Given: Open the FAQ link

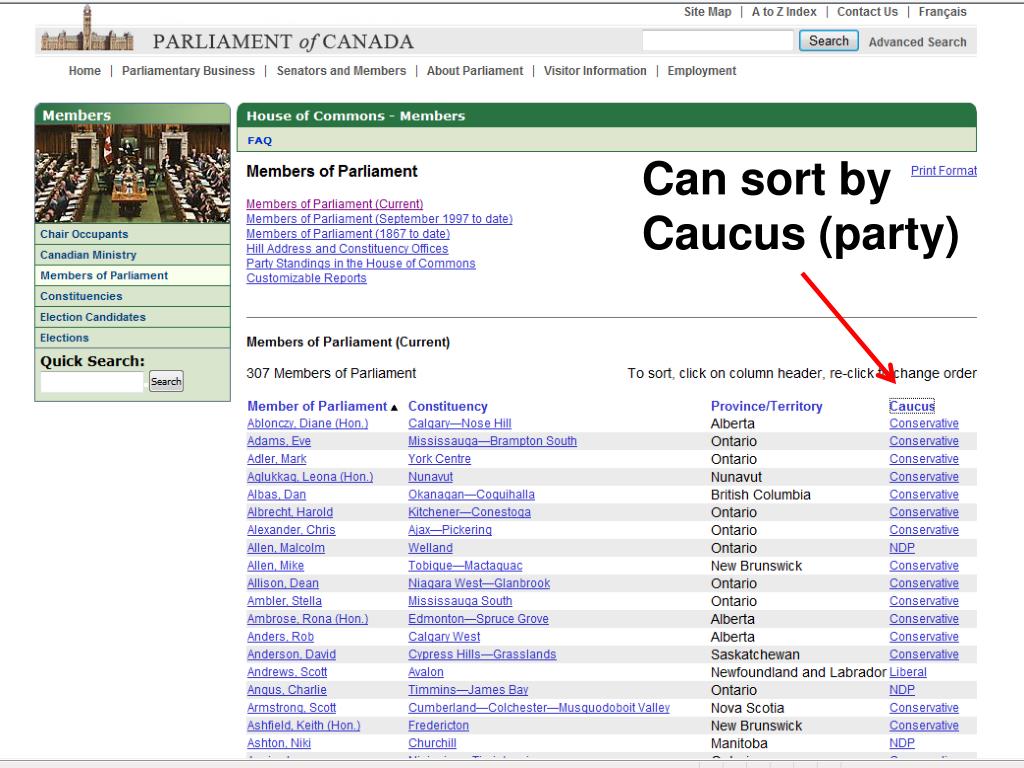Looking at the screenshot, I should click(259, 140).
